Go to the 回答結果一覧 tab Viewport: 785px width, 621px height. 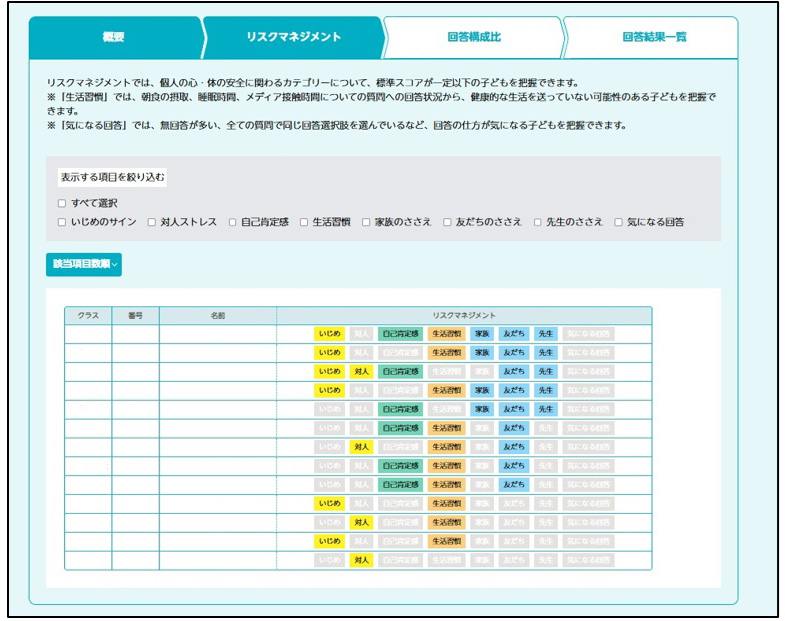(x=653, y=37)
